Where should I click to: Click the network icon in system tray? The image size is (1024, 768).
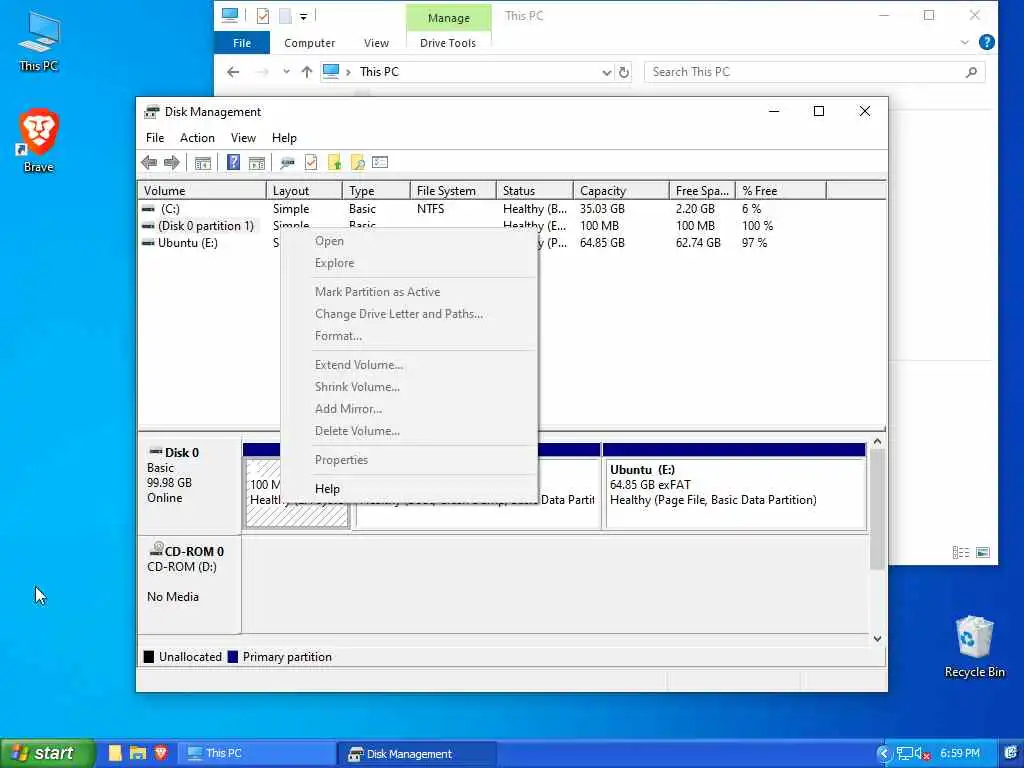pos(904,754)
